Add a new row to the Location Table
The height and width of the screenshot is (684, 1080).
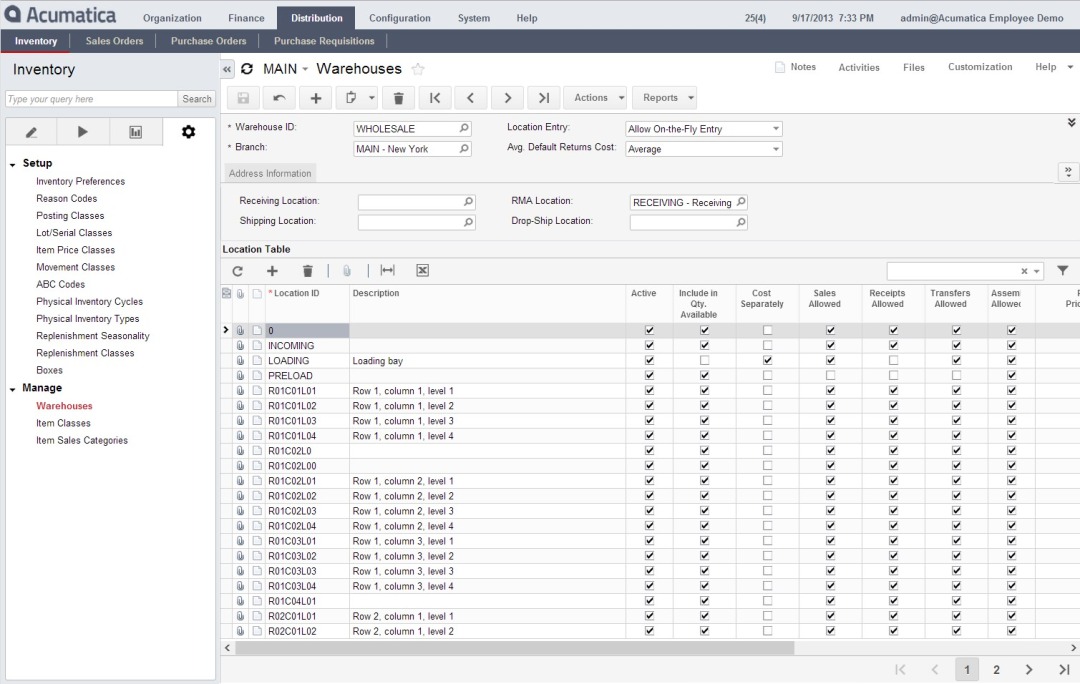[x=272, y=270]
